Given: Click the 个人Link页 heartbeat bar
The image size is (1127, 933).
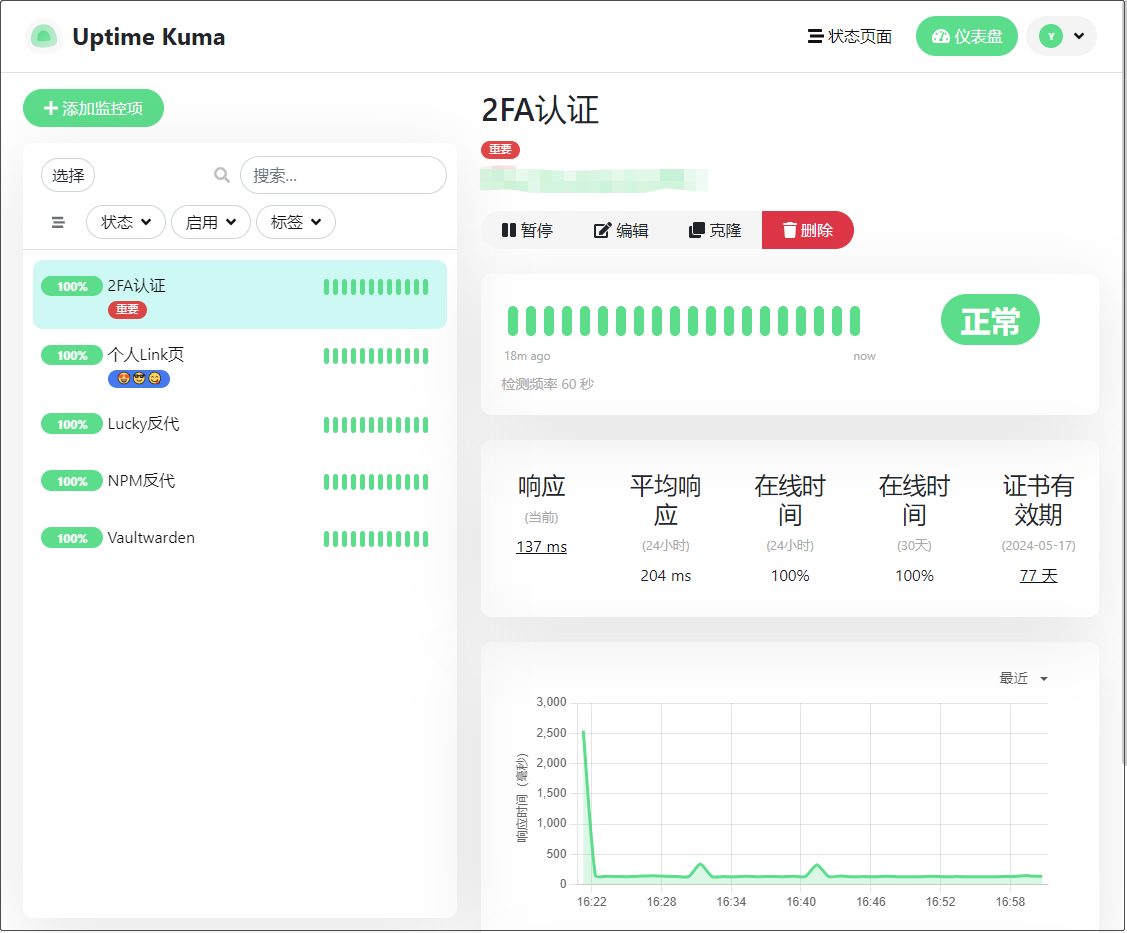Looking at the screenshot, I should 376,356.
